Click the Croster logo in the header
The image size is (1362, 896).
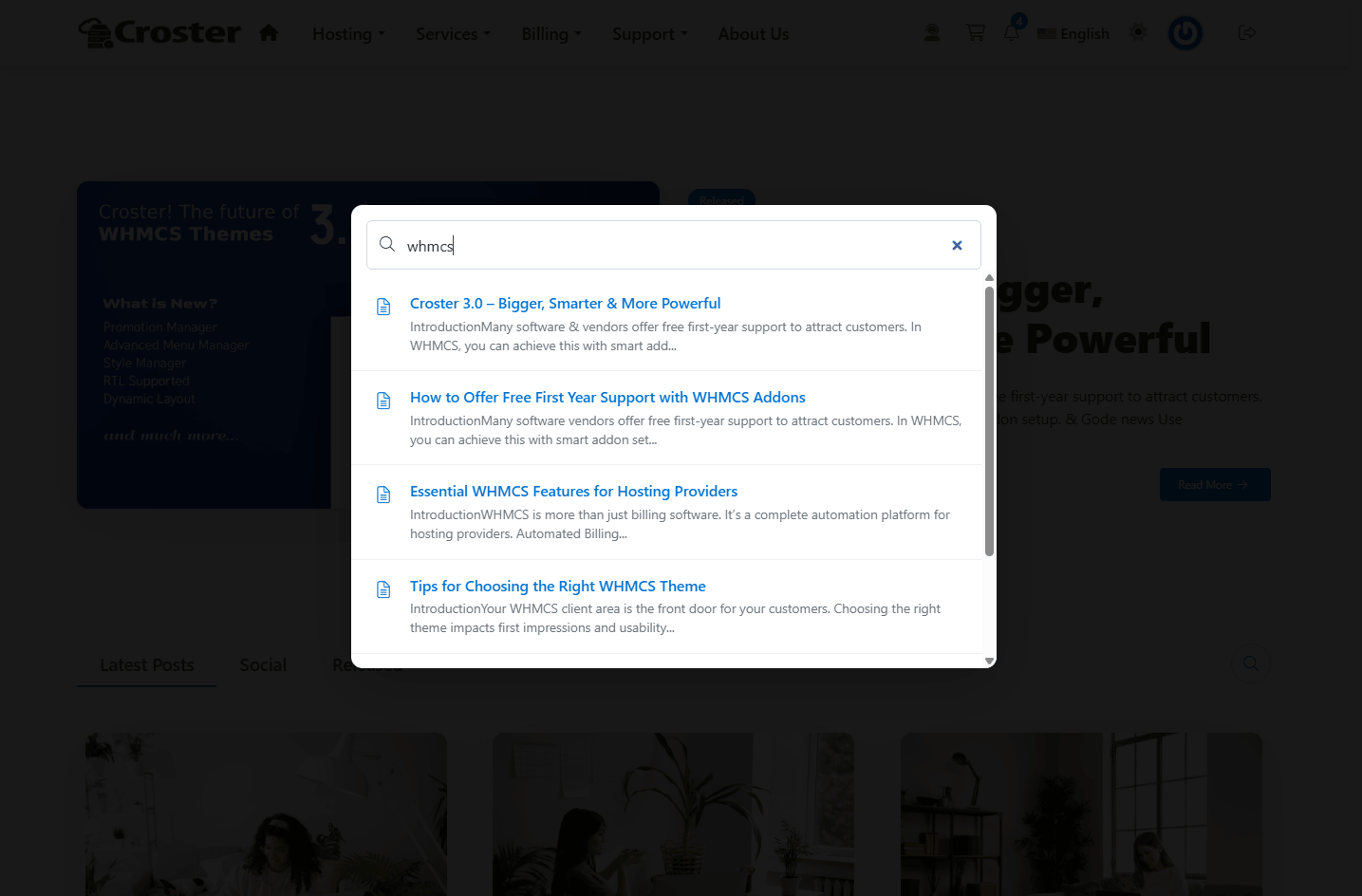[x=159, y=33]
